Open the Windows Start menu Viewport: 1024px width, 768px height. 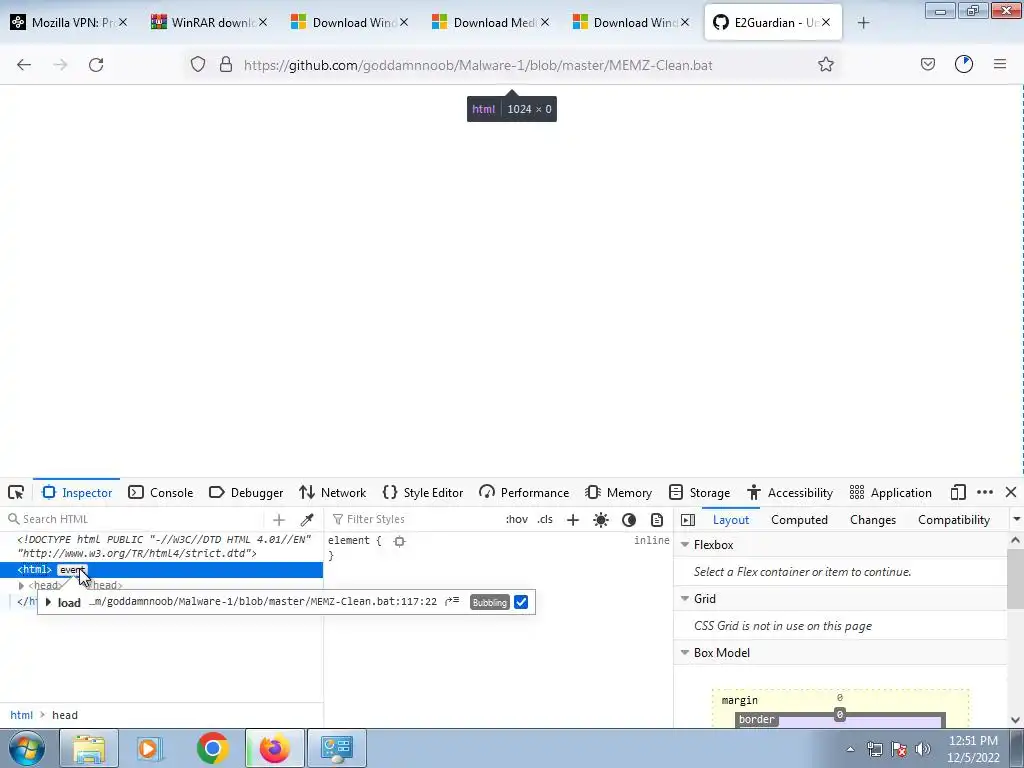pyautogui.click(x=27, y=748)
